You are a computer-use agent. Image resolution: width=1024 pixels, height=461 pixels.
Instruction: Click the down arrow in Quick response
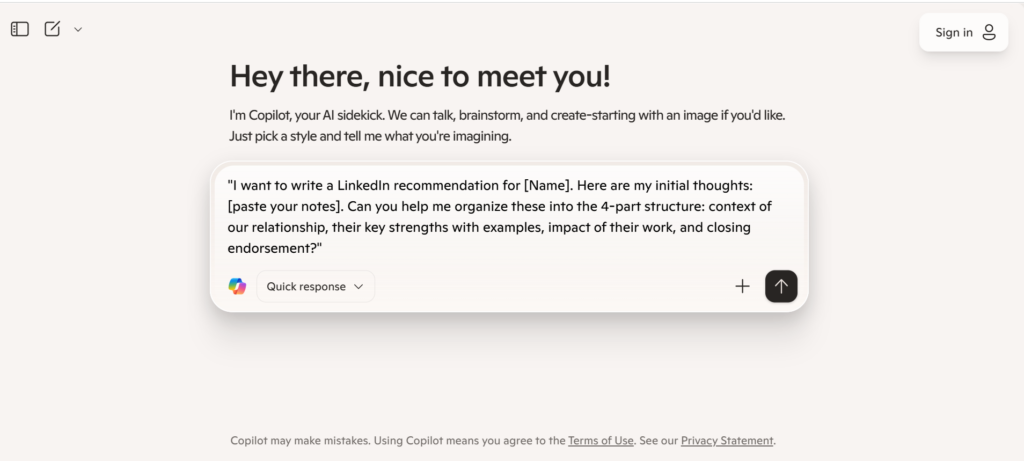pyautogui.click(x=358, y=287)
